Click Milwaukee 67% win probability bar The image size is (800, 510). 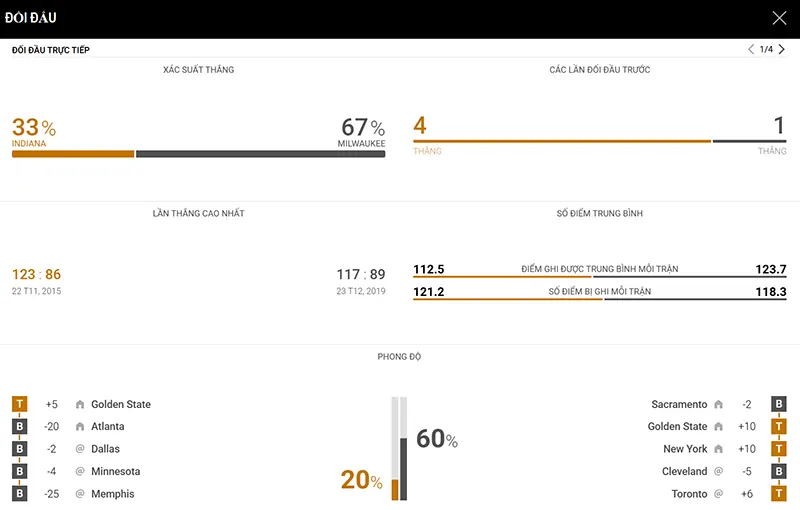(260, 154)
